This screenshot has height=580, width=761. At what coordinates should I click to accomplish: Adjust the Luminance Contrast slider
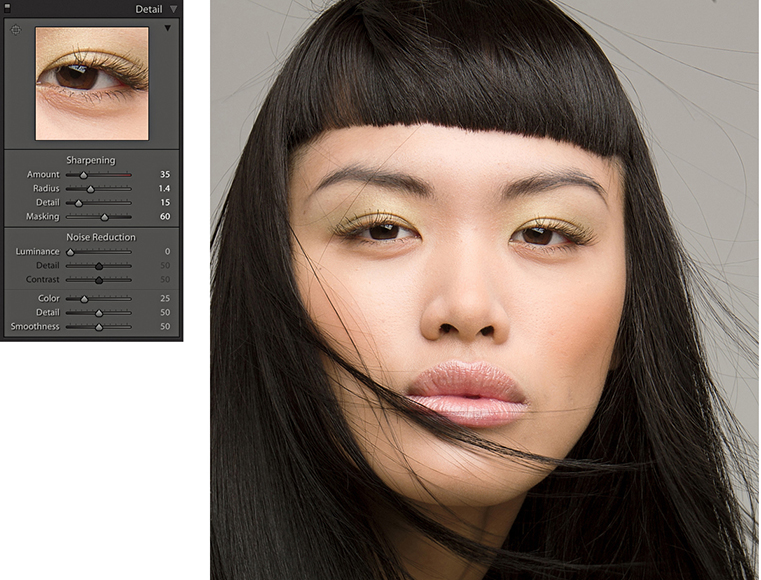click(x=99, y=280)
